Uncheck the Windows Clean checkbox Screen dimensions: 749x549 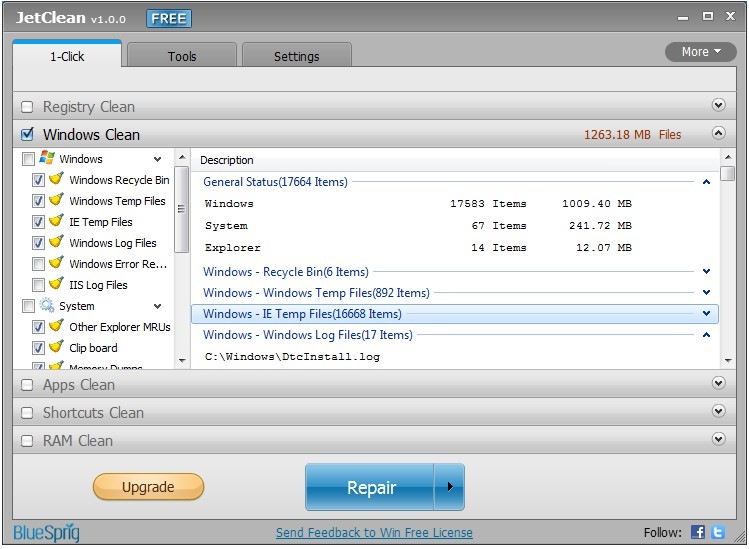(27, 134)
